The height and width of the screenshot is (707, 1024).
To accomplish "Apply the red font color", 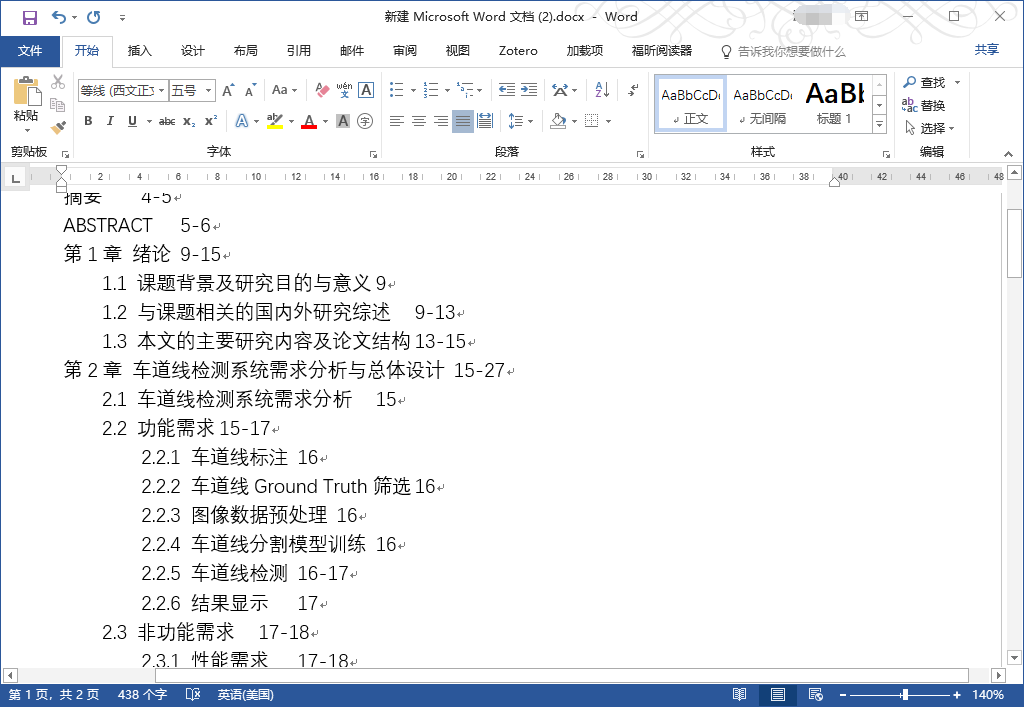I will pyautogui.click(x=309, y=121).
